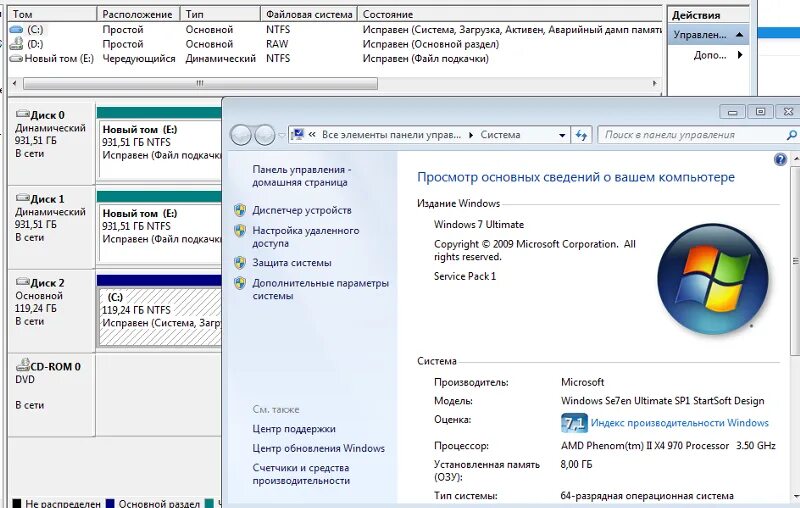Open help via blue question mark icon

point(780,159)
